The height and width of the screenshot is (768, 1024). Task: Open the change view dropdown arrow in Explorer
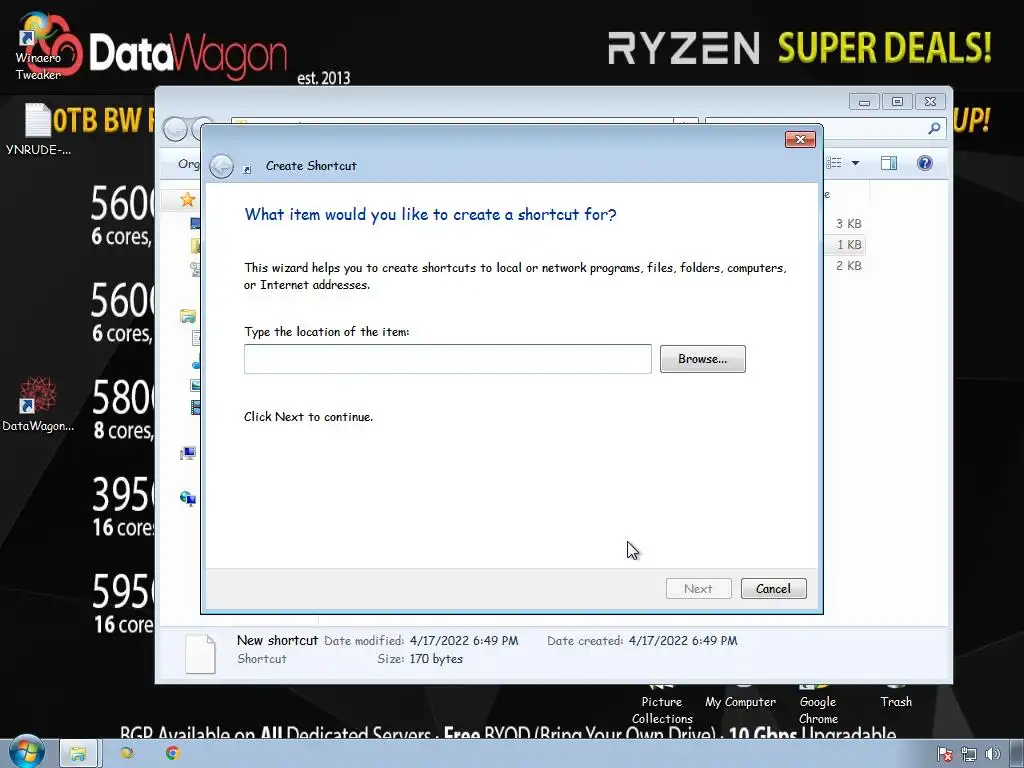coord(855,163)
